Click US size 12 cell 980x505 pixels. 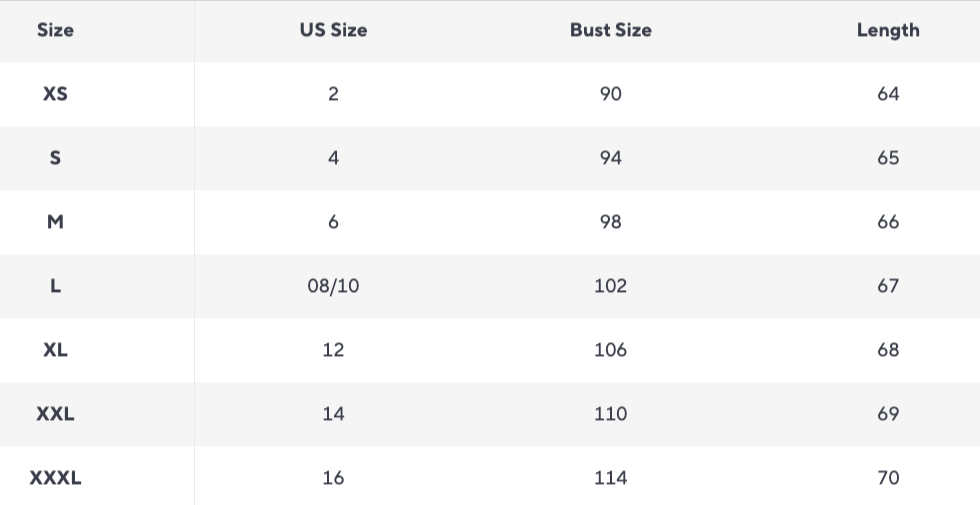coord(333,350)
